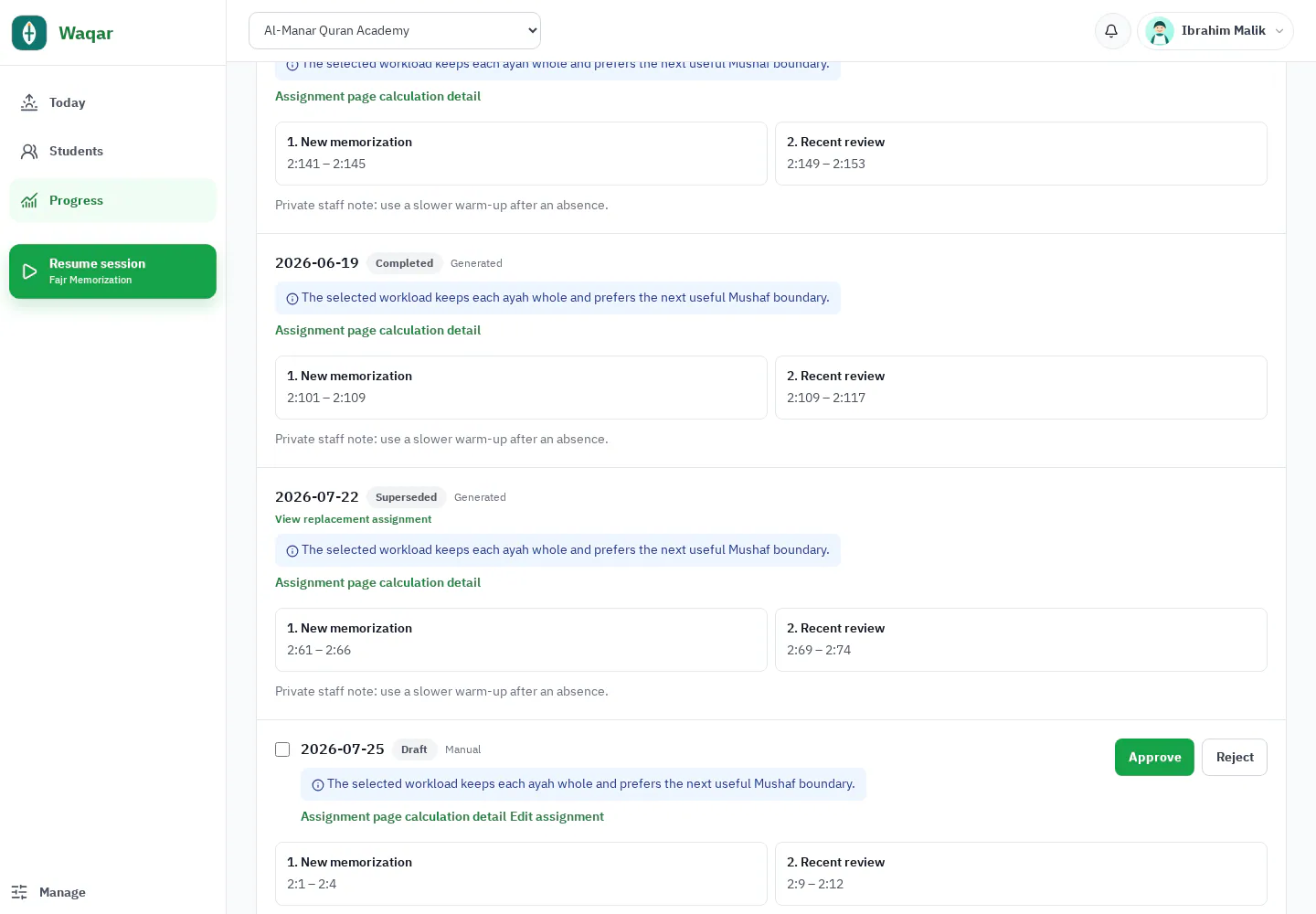
Task: Click the 2026-07-22 date heading
Action: point(317,497)
